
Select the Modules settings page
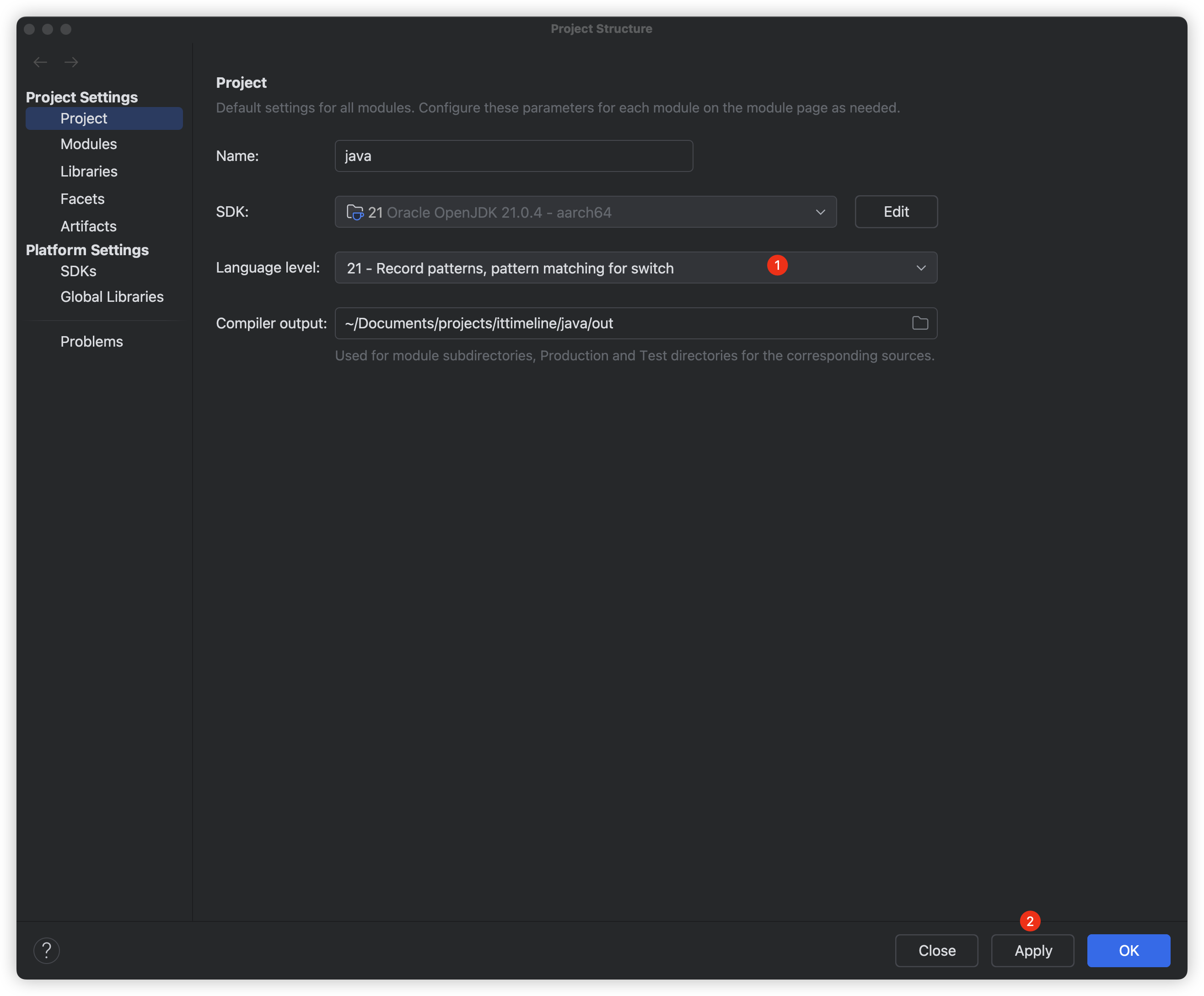(88, 144)
